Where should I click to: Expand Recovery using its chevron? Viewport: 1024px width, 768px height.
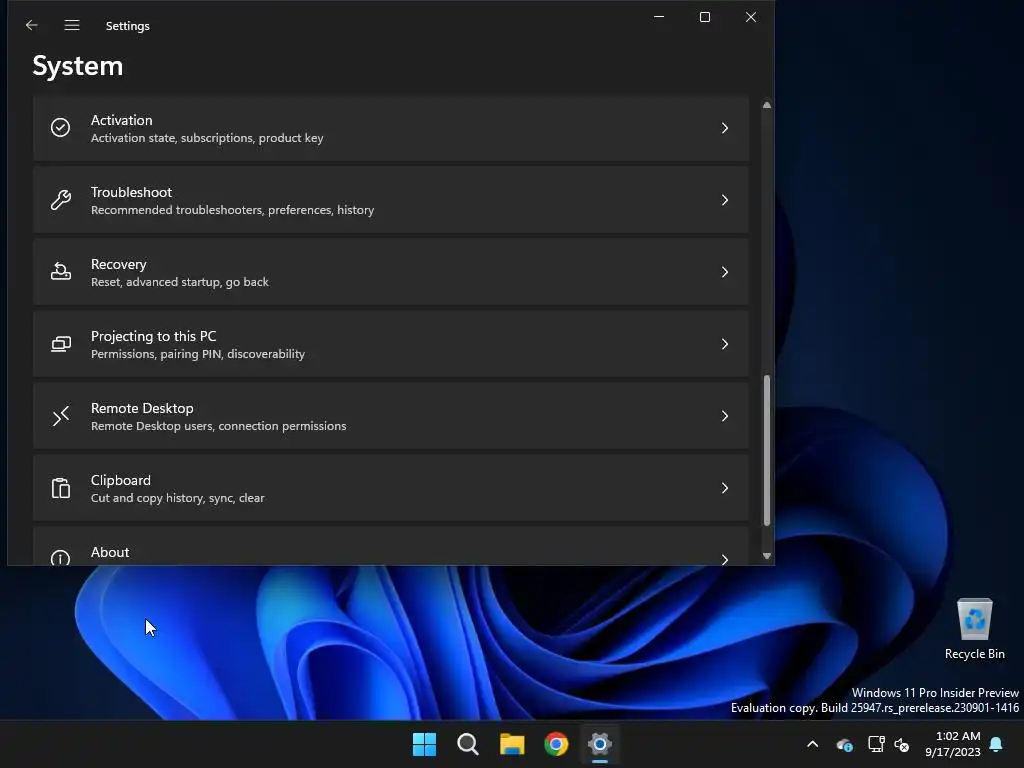pos(725,272)
